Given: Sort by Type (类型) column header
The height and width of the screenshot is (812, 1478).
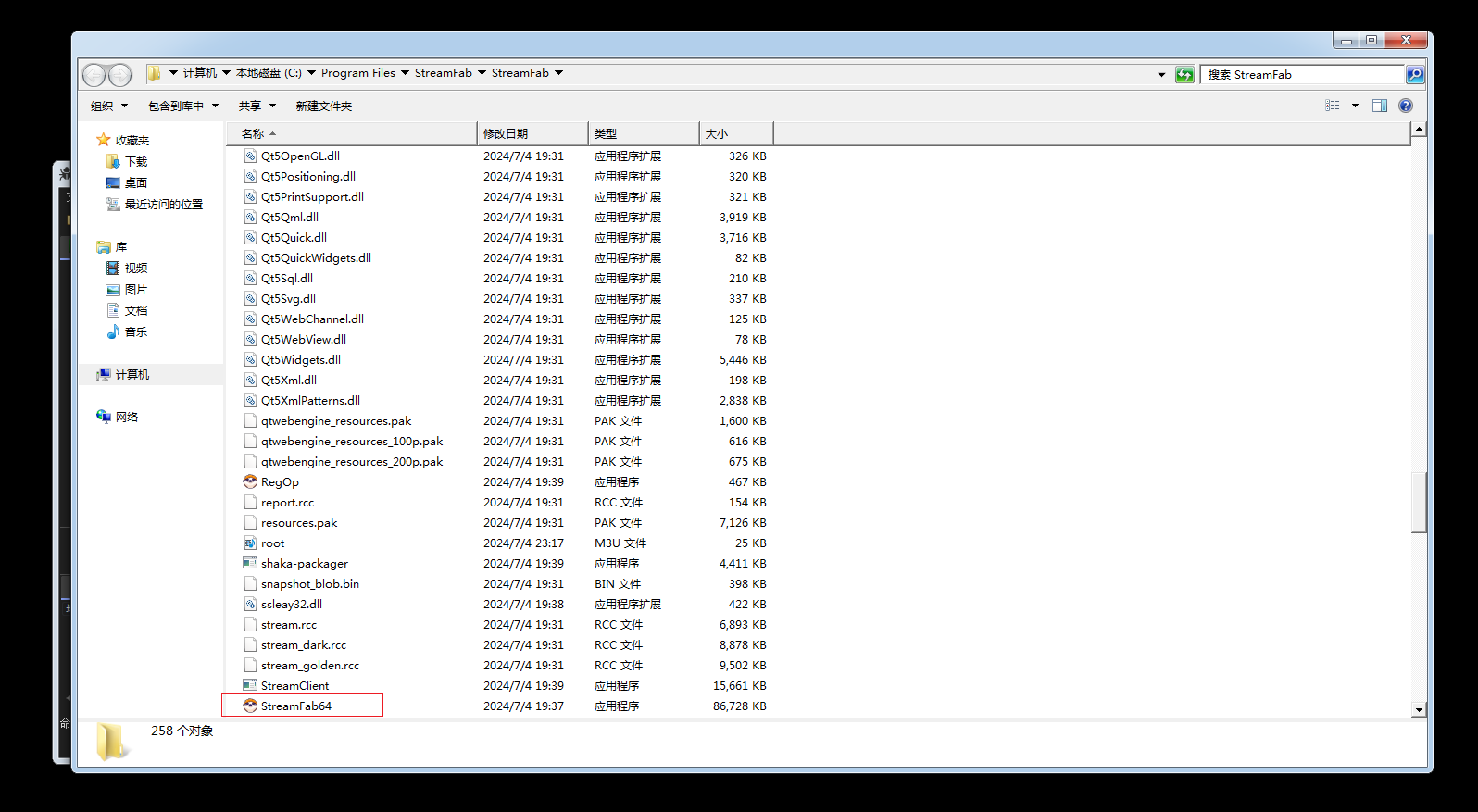Looking at the screenshot, I should pos(645,133).
